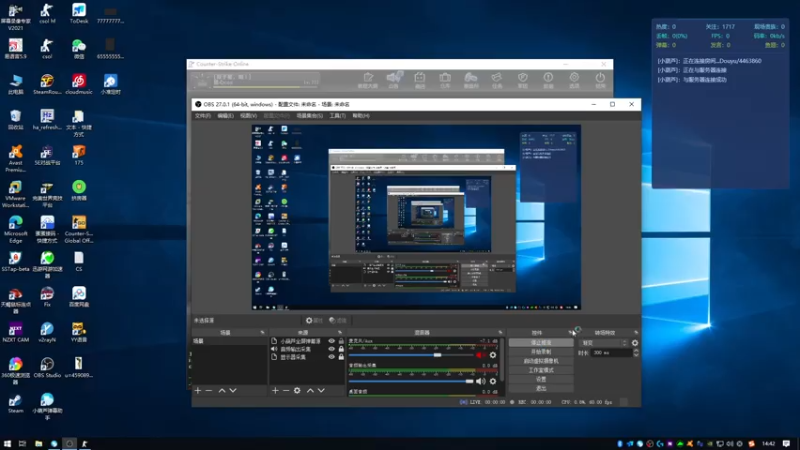Image resolution: width=800 pixels, height=450 pixels.
Task: Click 退出 exit button in Controls
Action: coord(541,388)
